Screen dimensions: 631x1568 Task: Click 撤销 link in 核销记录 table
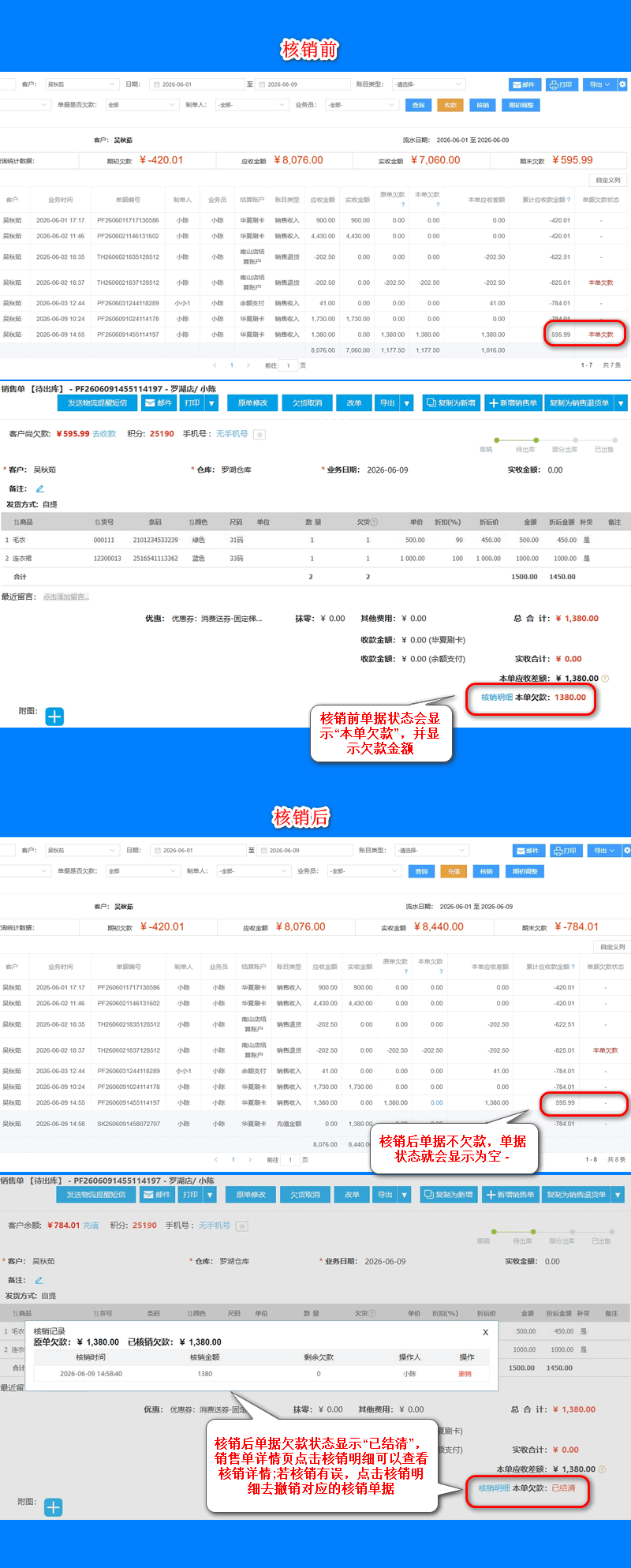point(465,1374)
